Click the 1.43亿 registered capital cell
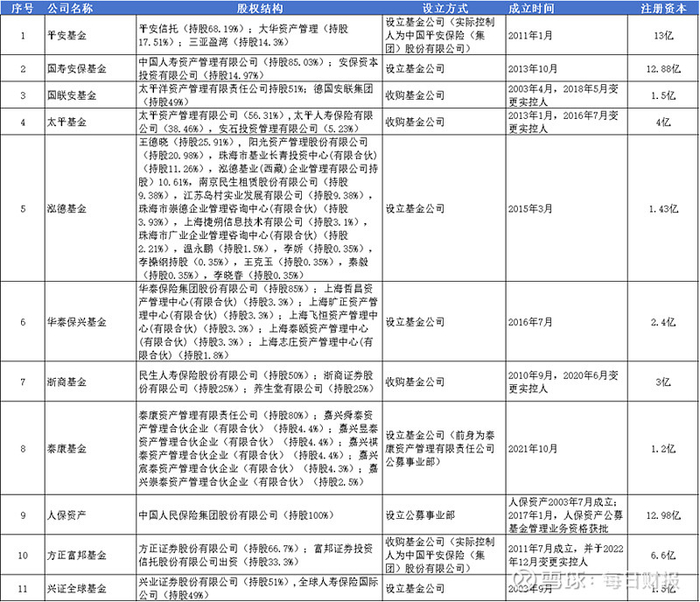 coord(663,208)
